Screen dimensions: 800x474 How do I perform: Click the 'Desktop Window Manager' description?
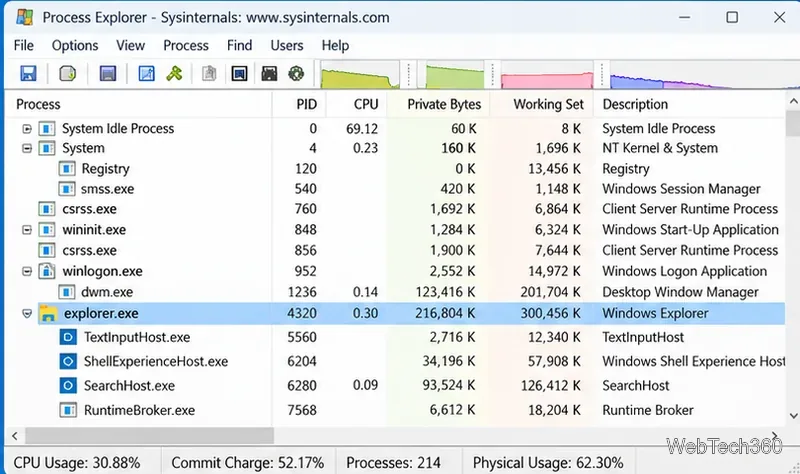point(680,292)
